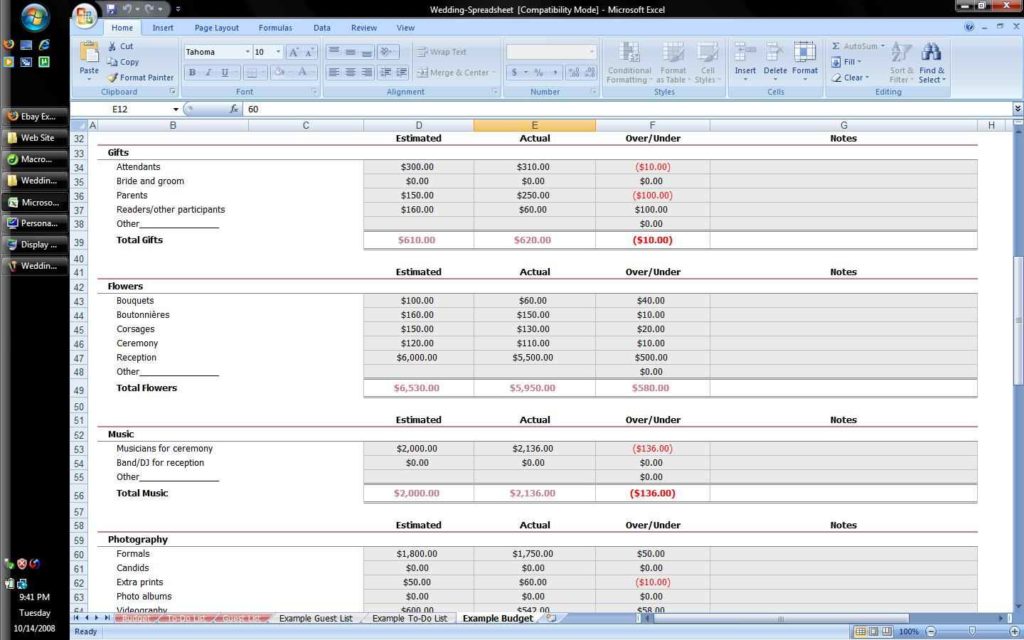Expand the font size dropdown
The image size is (1024, 640).
tap(278, 52)
